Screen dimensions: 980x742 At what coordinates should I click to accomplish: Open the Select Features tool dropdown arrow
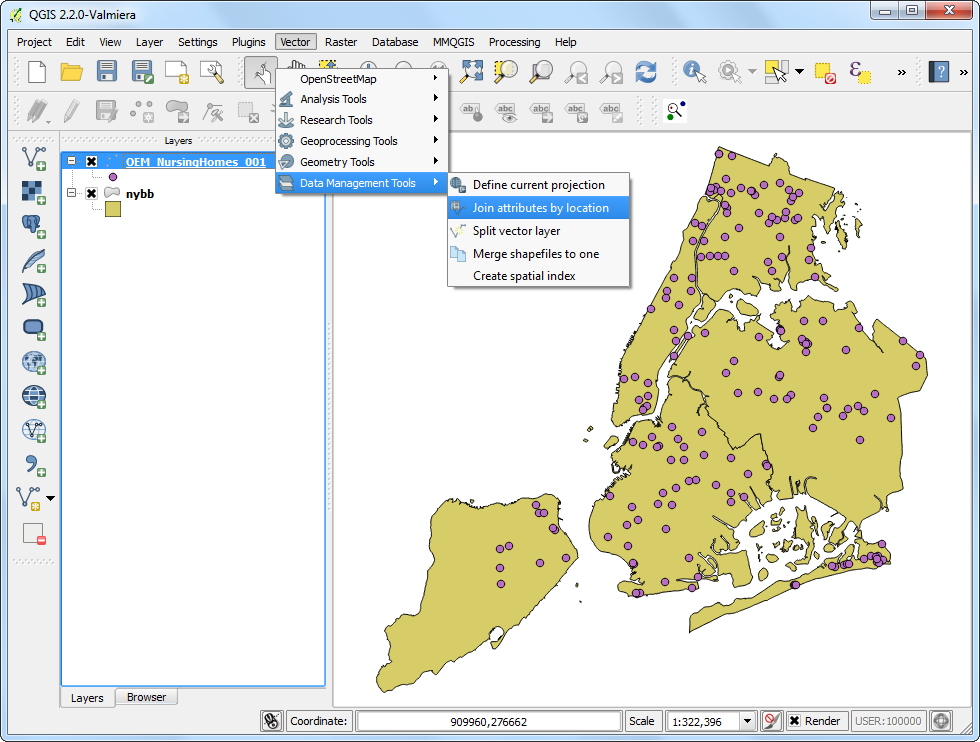tap(799, 72)
